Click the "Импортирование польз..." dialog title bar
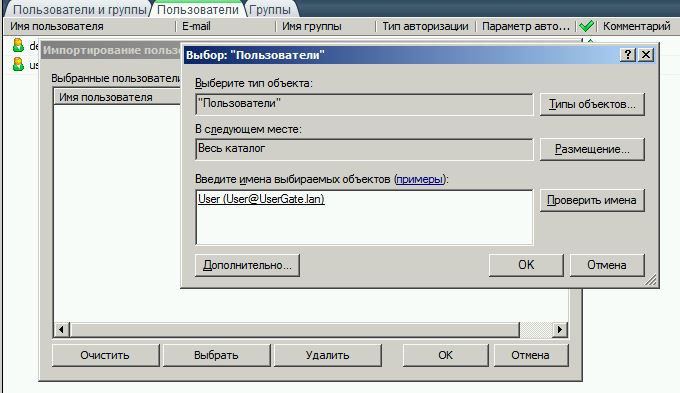 pyautogui.click(x=111, y=50)
